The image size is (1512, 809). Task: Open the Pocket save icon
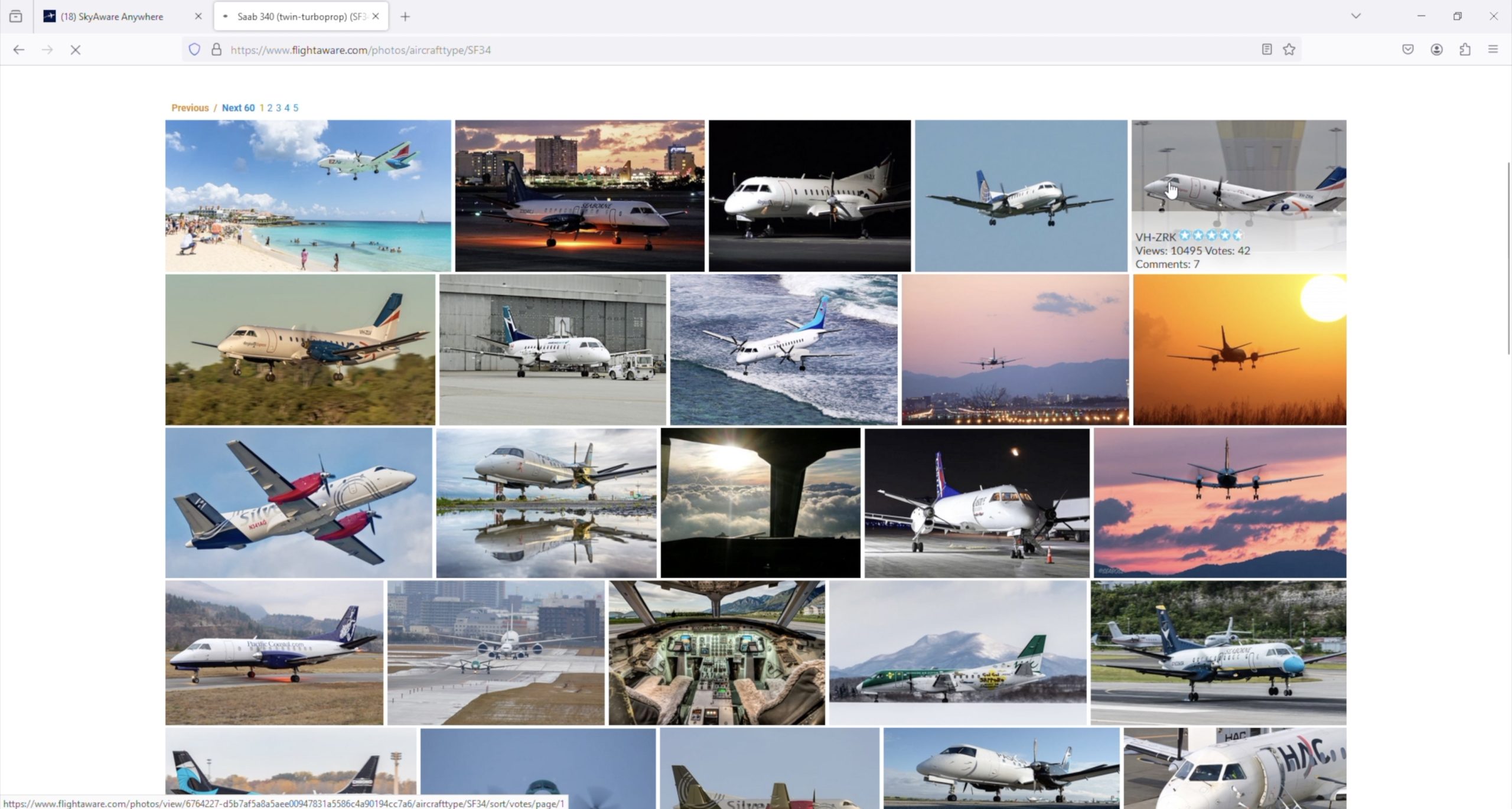[x=1408, y=50]
